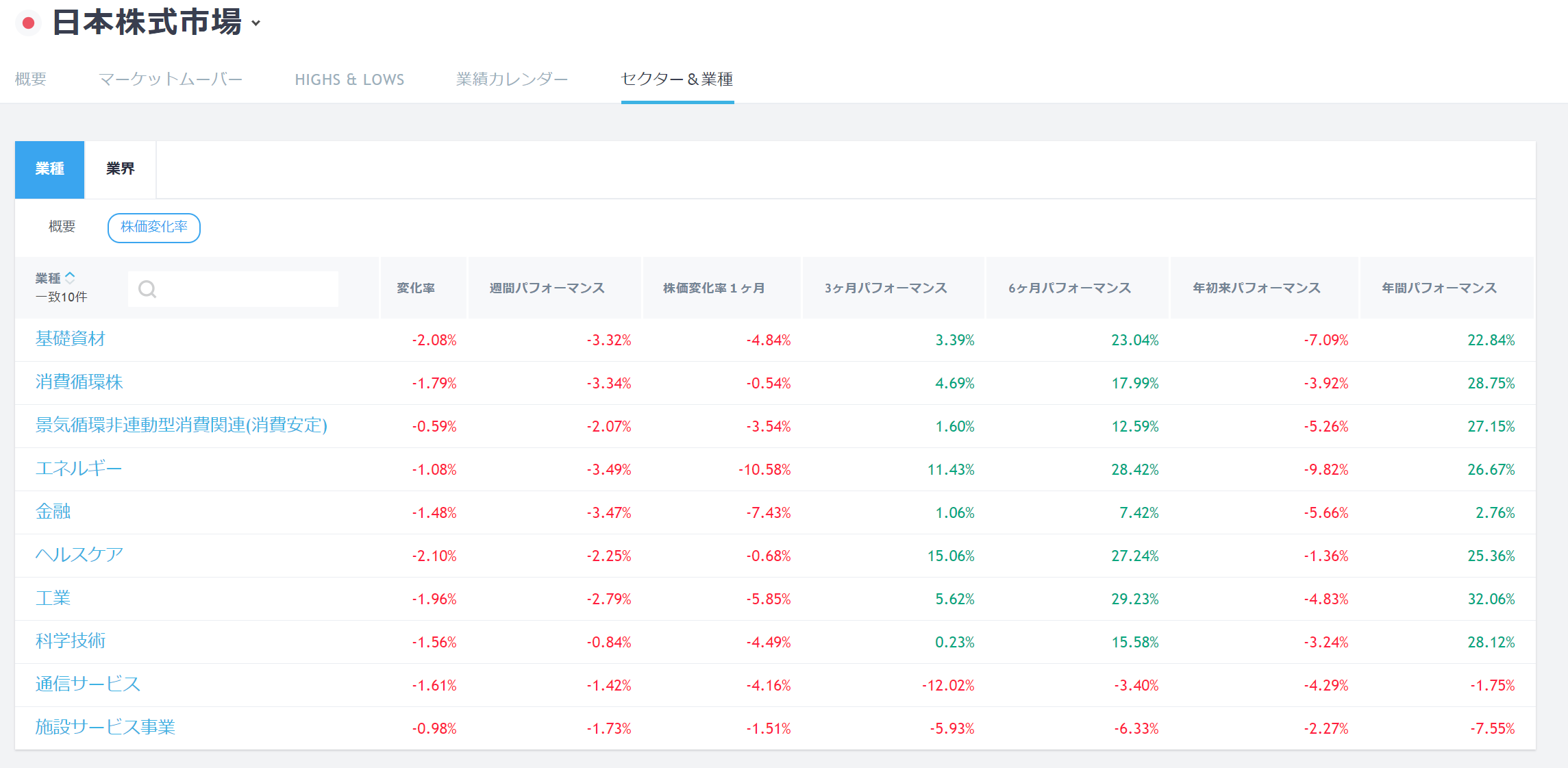Open the 科学技術 sector link
The width and height of the screenshot is (1568, 768).
[x=71, y=641]
